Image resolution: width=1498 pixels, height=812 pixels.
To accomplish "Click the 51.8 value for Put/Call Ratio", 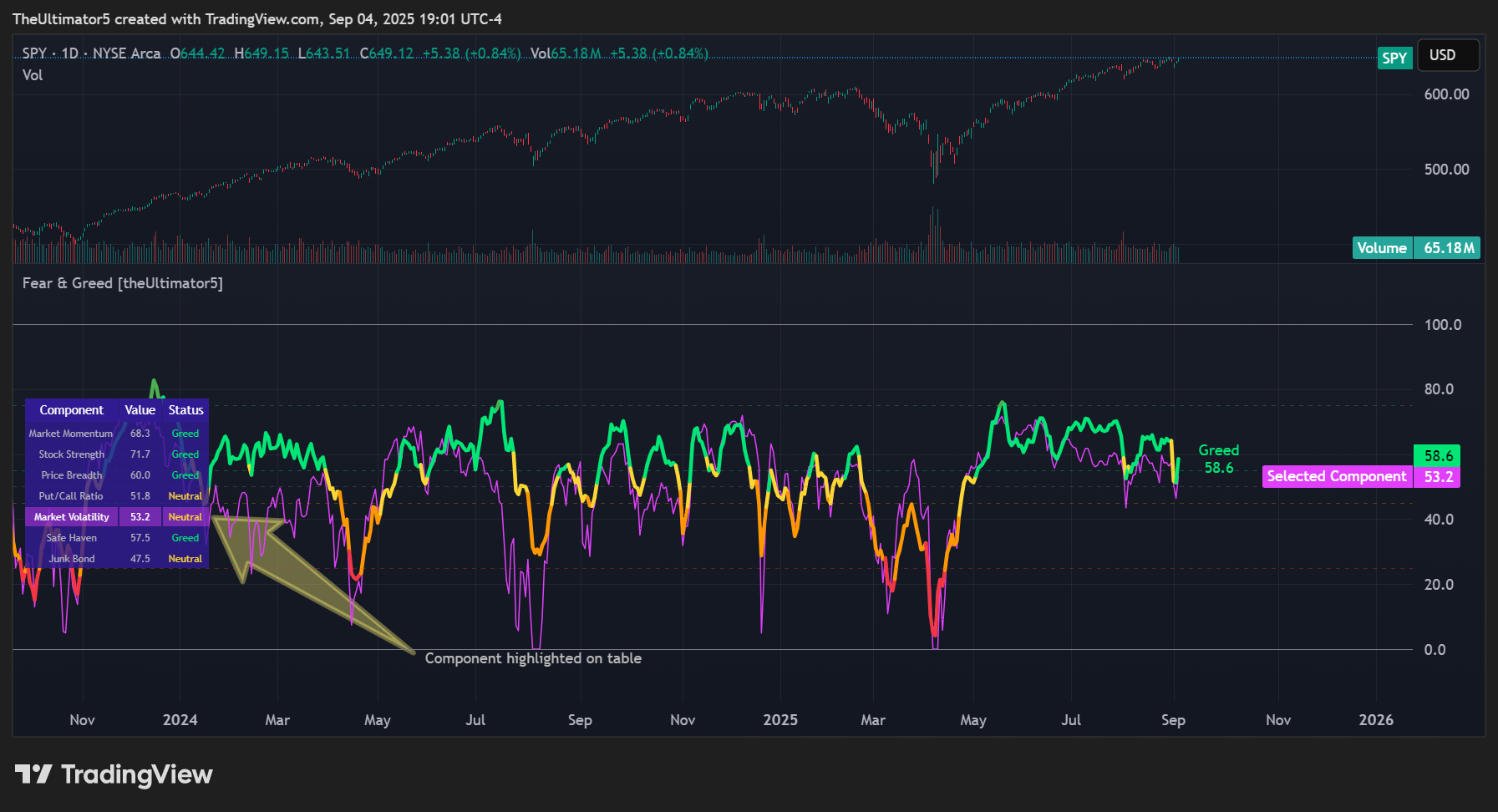I will point(140,496).
